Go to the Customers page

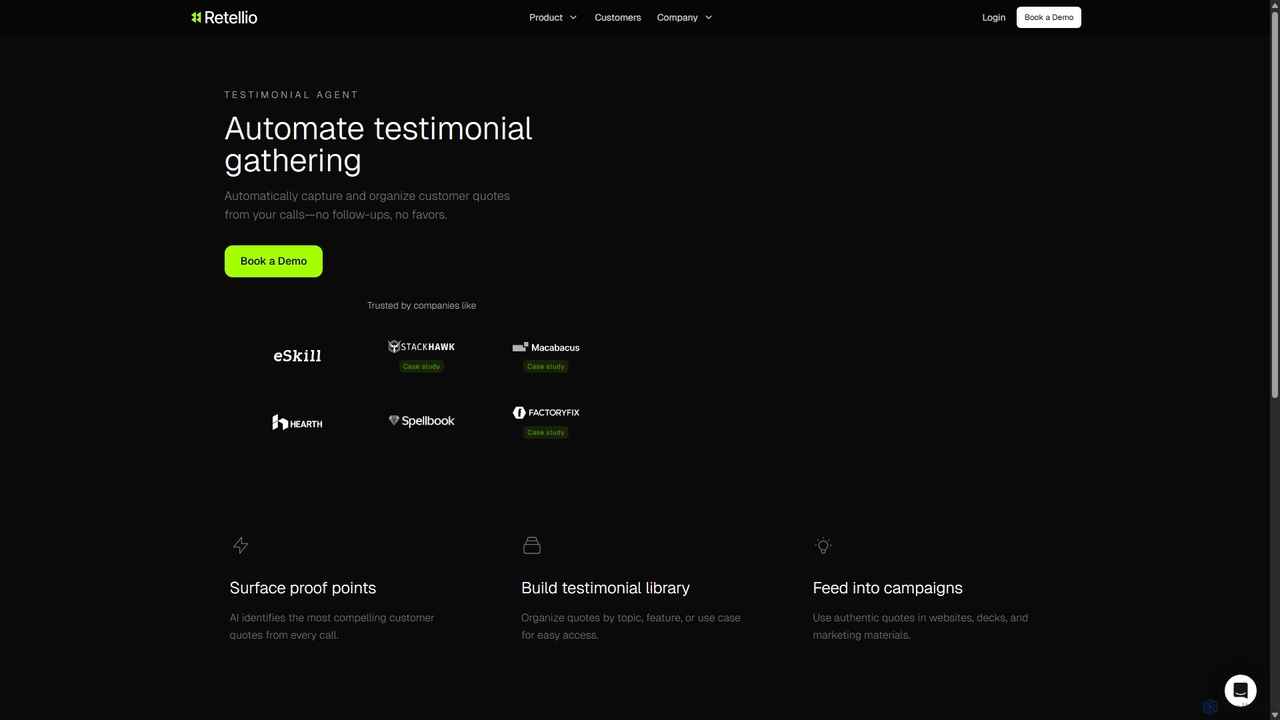[617, 17]
